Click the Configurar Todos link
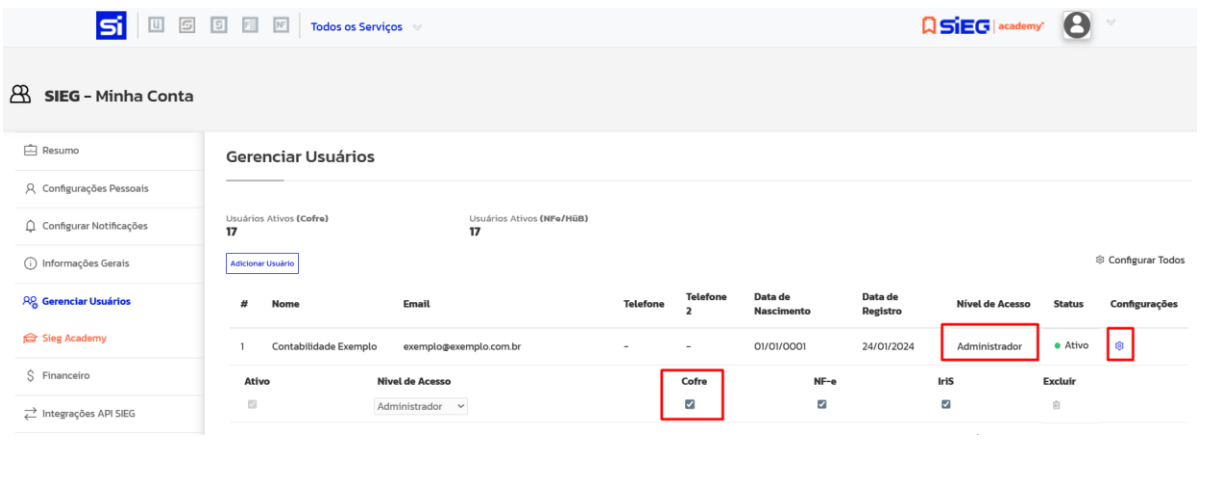This screenshot has width=1209, height=488. [x=1140, y=260]
